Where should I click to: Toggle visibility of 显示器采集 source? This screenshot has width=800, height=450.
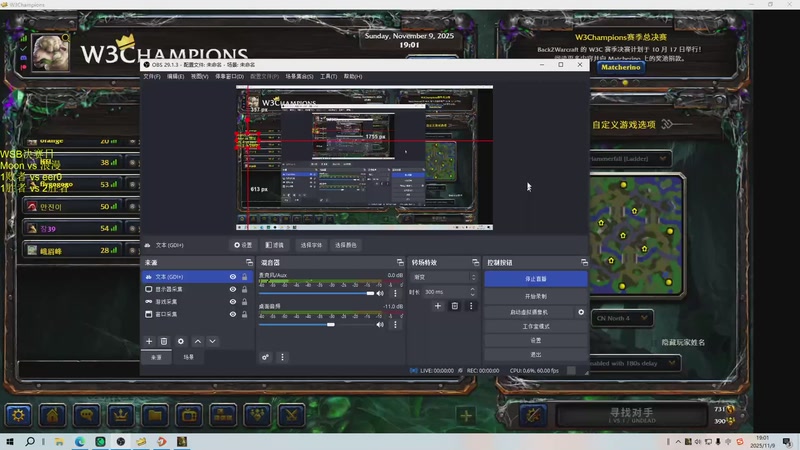point(233,289)
